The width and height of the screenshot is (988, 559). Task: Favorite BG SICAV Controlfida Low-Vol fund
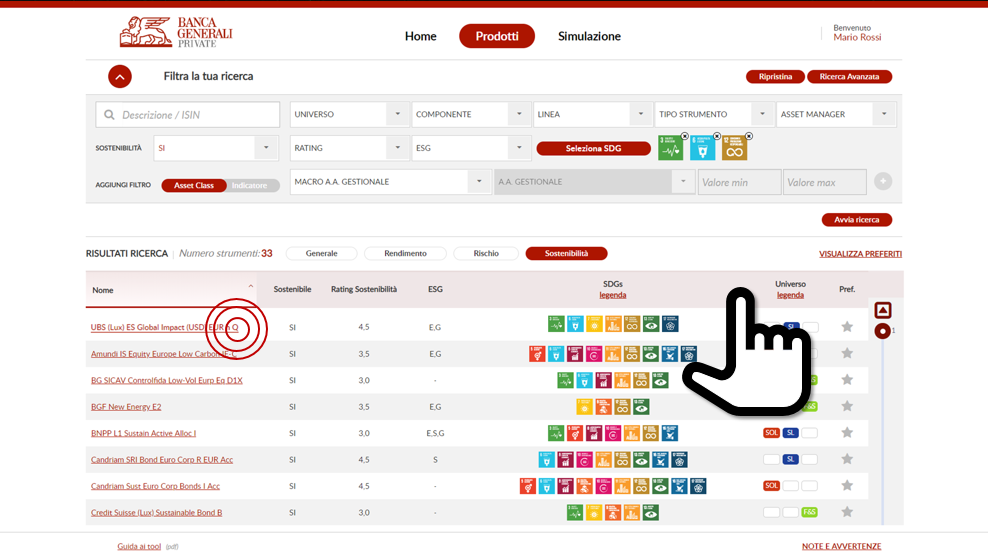(847, 379)
